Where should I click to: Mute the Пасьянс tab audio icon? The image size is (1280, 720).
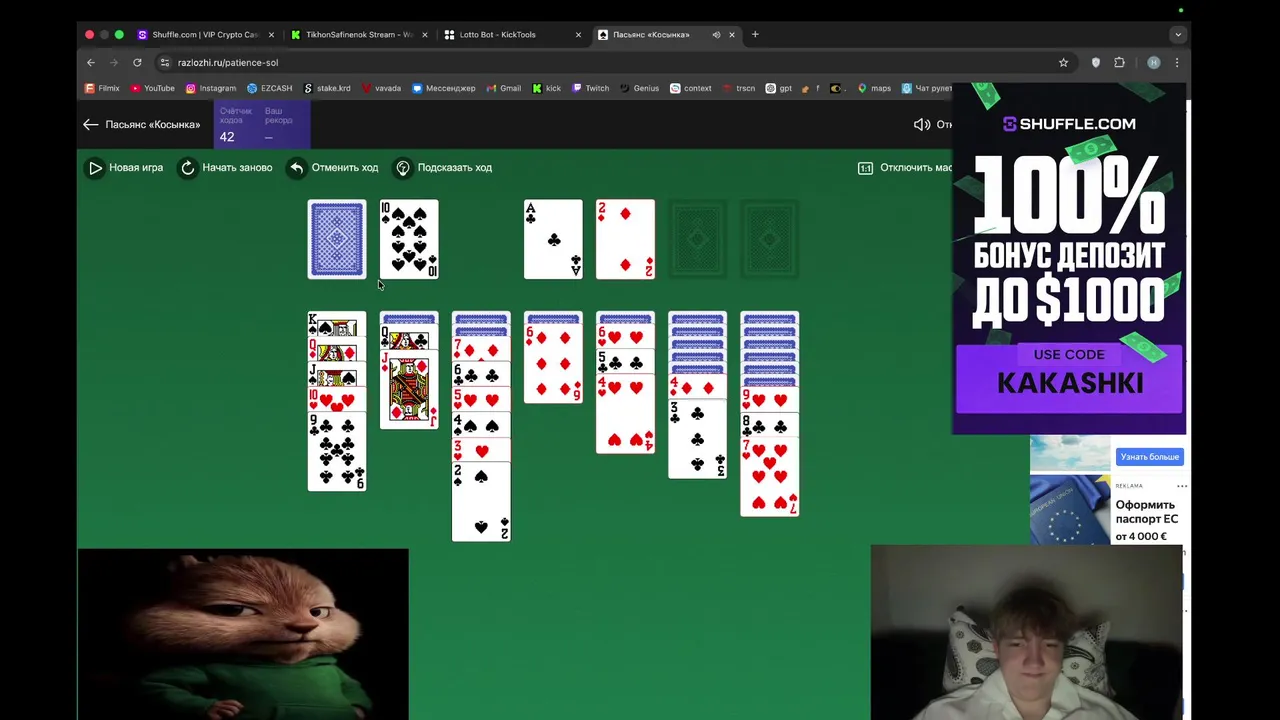[716, 34]
